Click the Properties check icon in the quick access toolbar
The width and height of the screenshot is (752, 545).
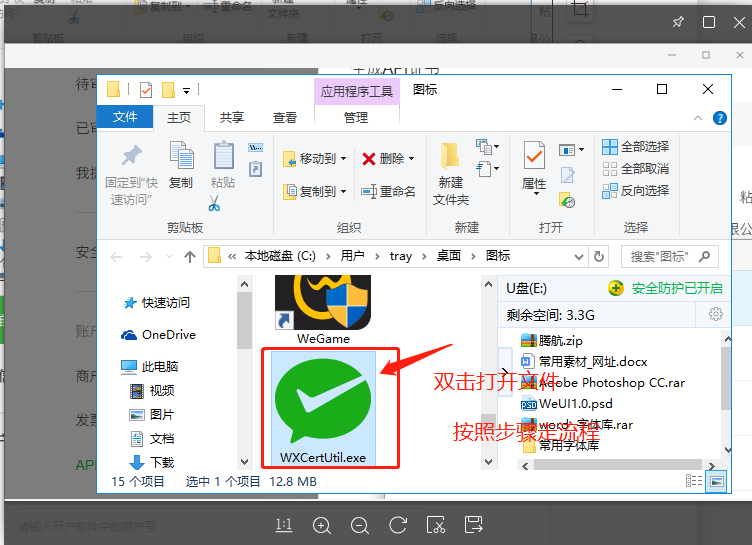(x=146, y=90)
